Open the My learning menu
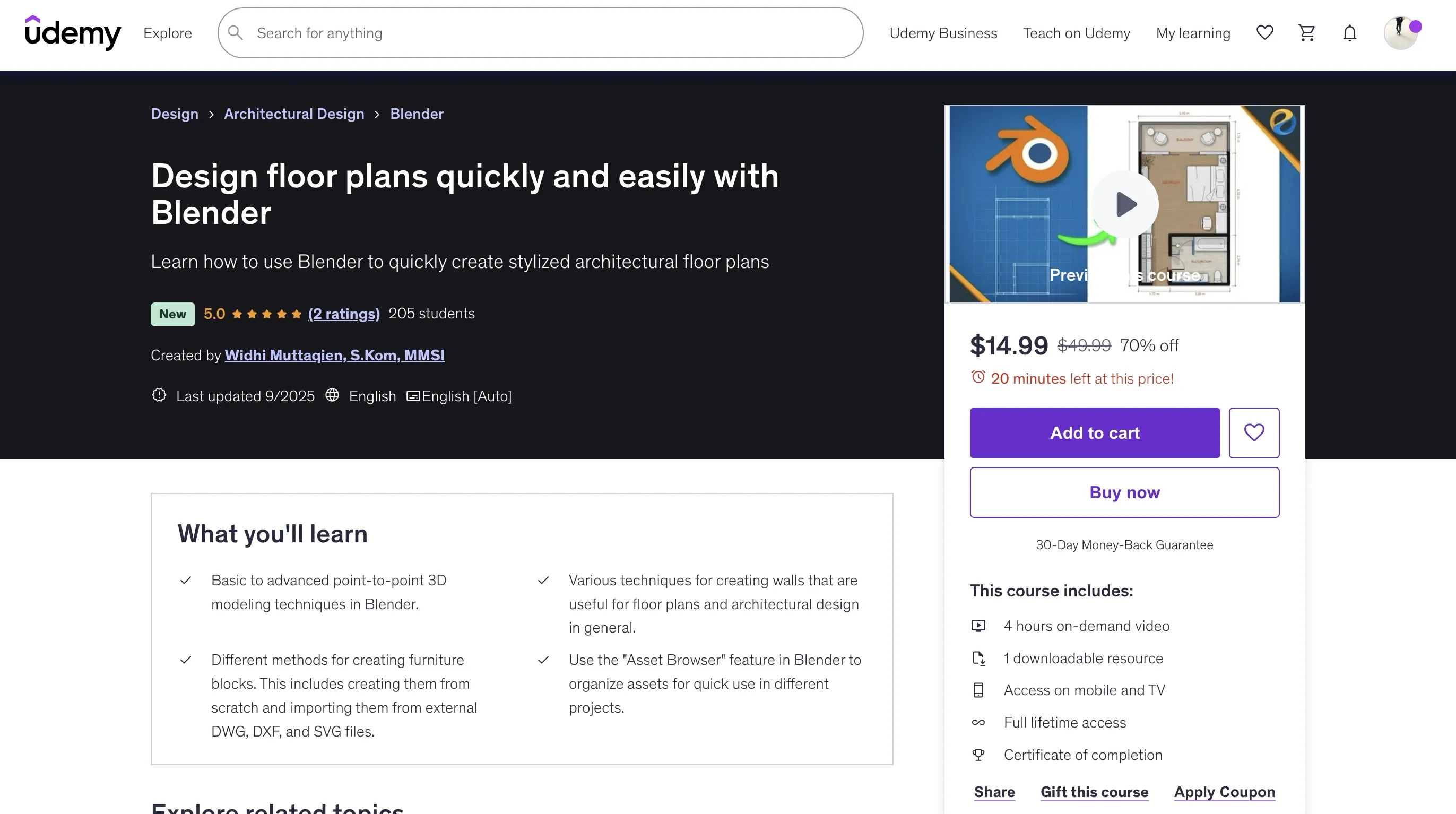 coord(1193,33)
